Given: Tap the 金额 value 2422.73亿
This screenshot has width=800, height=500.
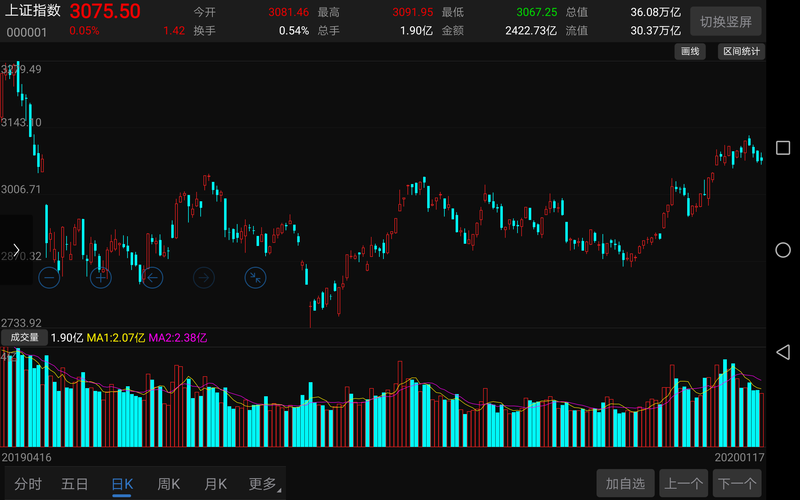Looking at the screenshot, I should tap(531, 31).
